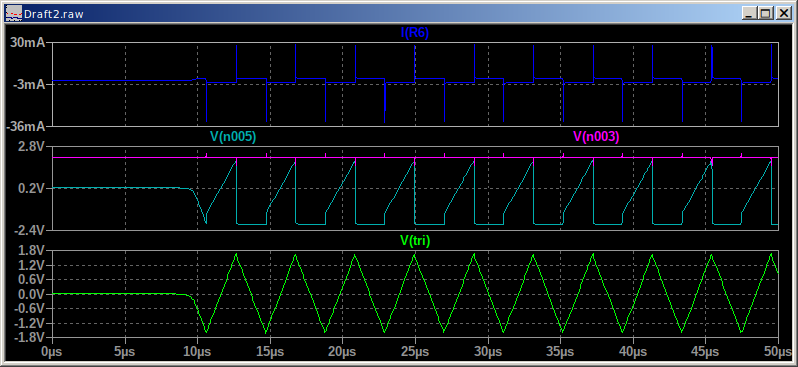This screenshot has height=367, width=798.
Task: Click the 30mA vertical axis label
Action: pyautogui.click(x=28, y=44)
